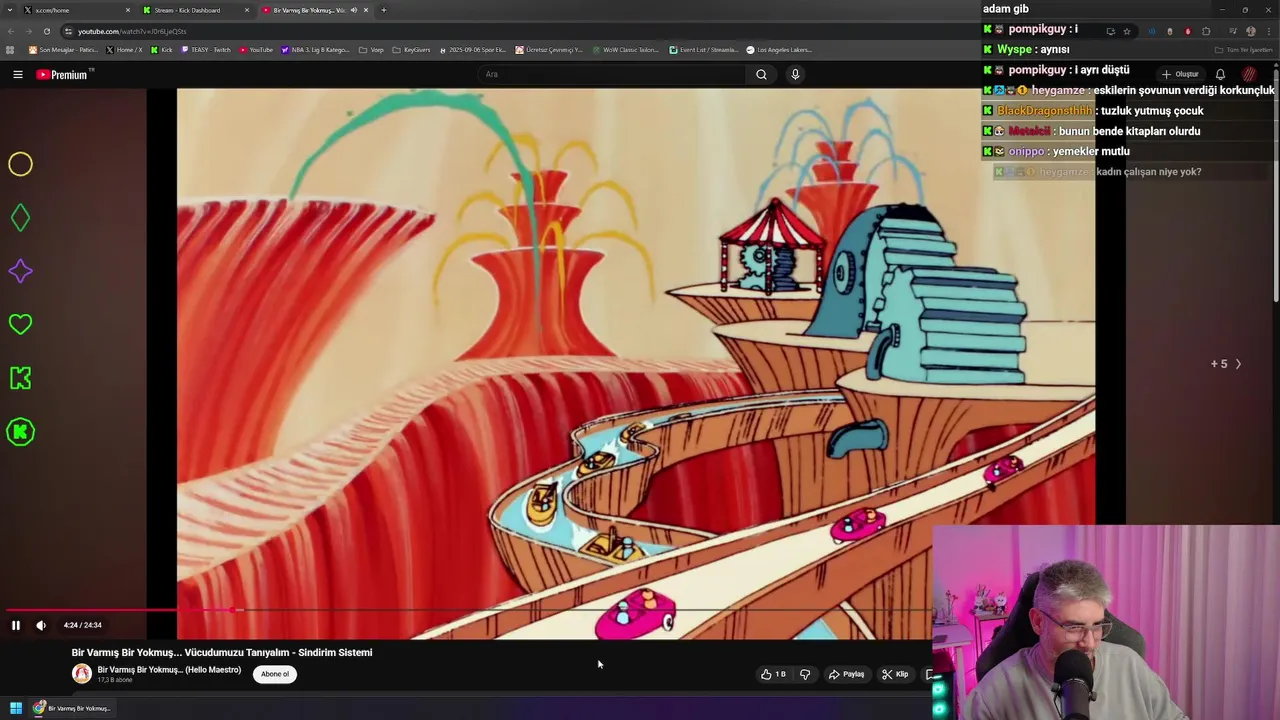Click the yellow circle overlay icon
The image size is (1280, 720).
pos(20,164)
